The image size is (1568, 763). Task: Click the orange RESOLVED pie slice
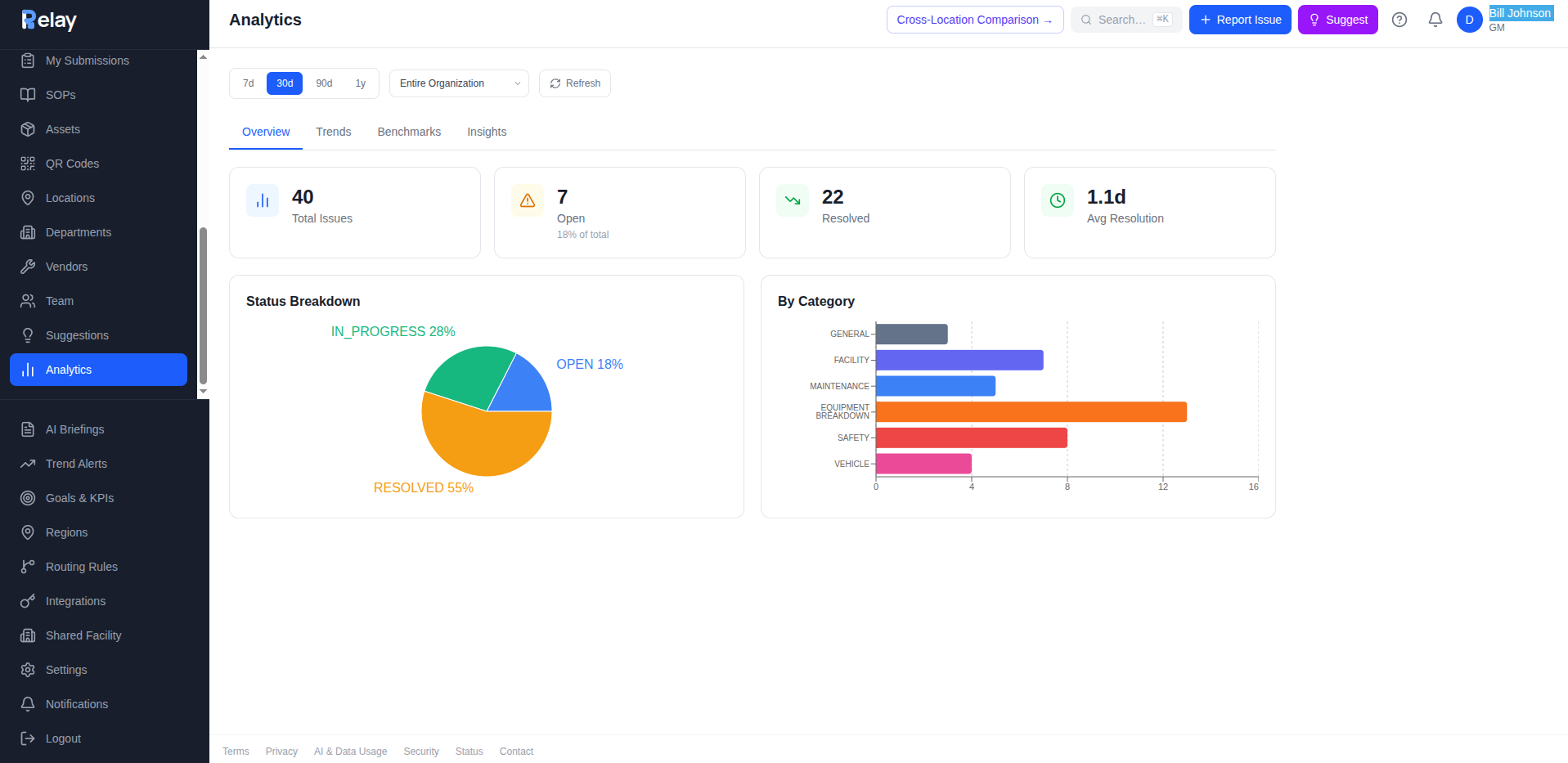(x=483, y=442)
